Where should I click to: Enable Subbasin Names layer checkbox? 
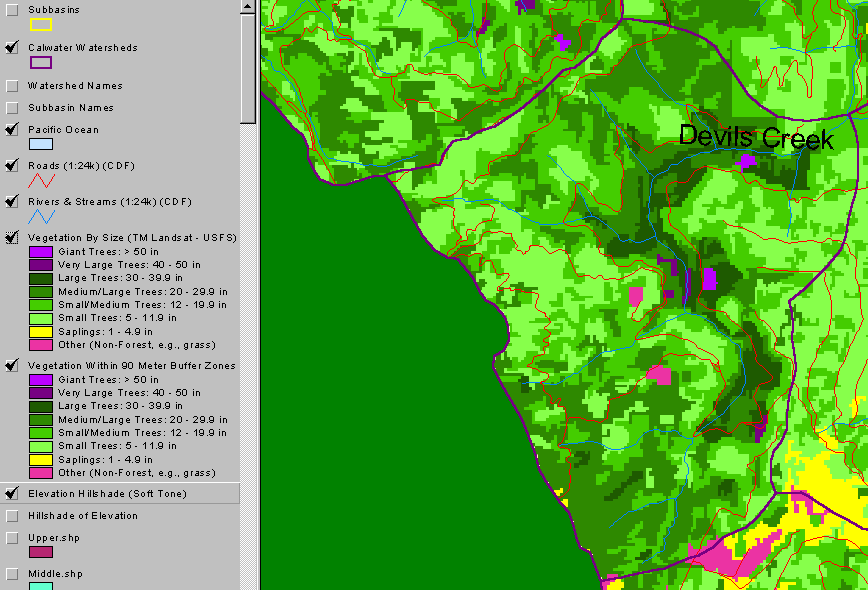tap(12, 108)
